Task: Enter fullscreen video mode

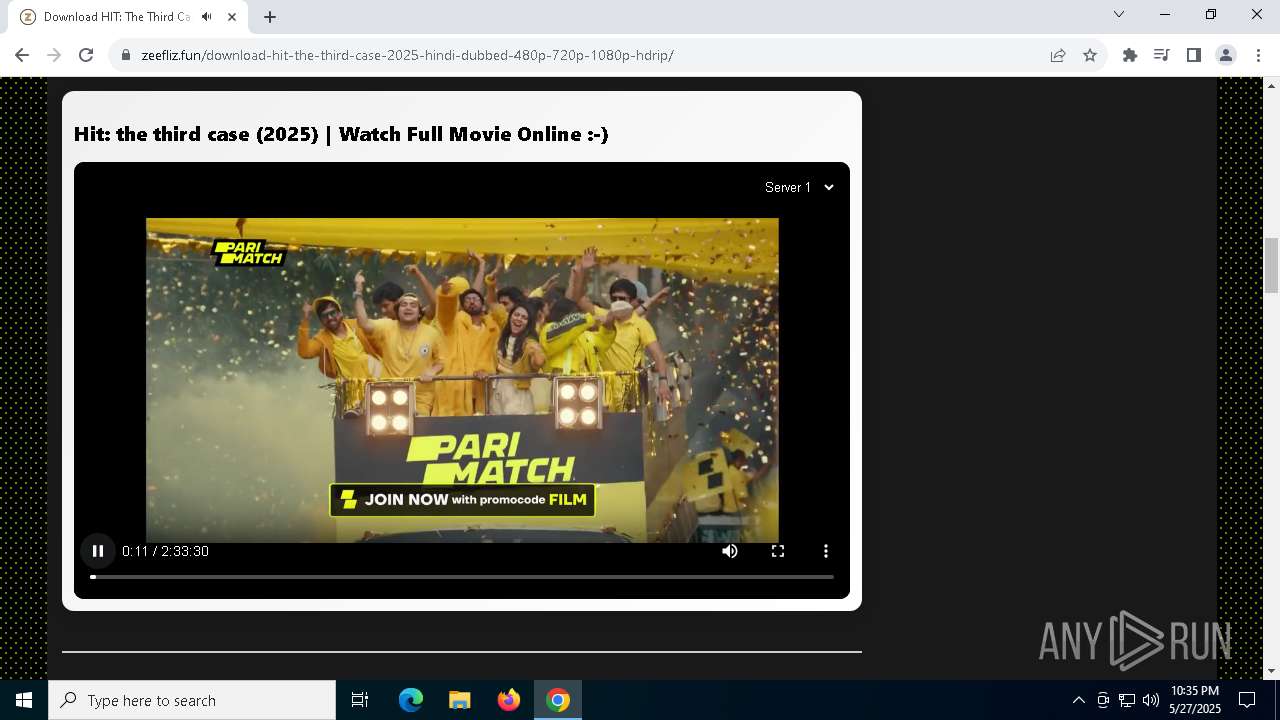Action: coord(778,551)
